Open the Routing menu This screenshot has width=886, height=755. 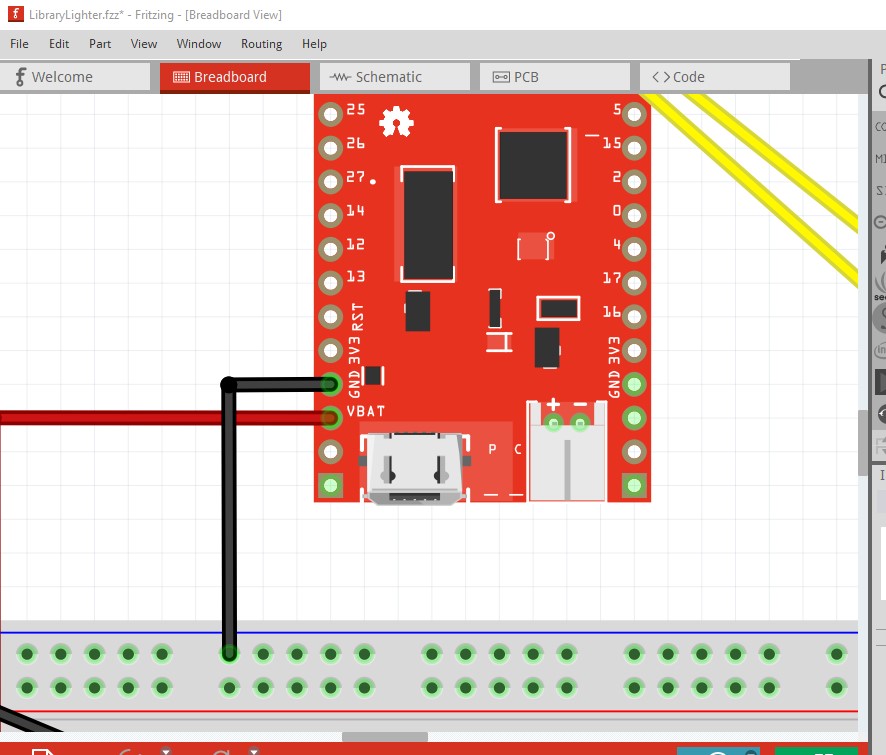click(261, 44)
